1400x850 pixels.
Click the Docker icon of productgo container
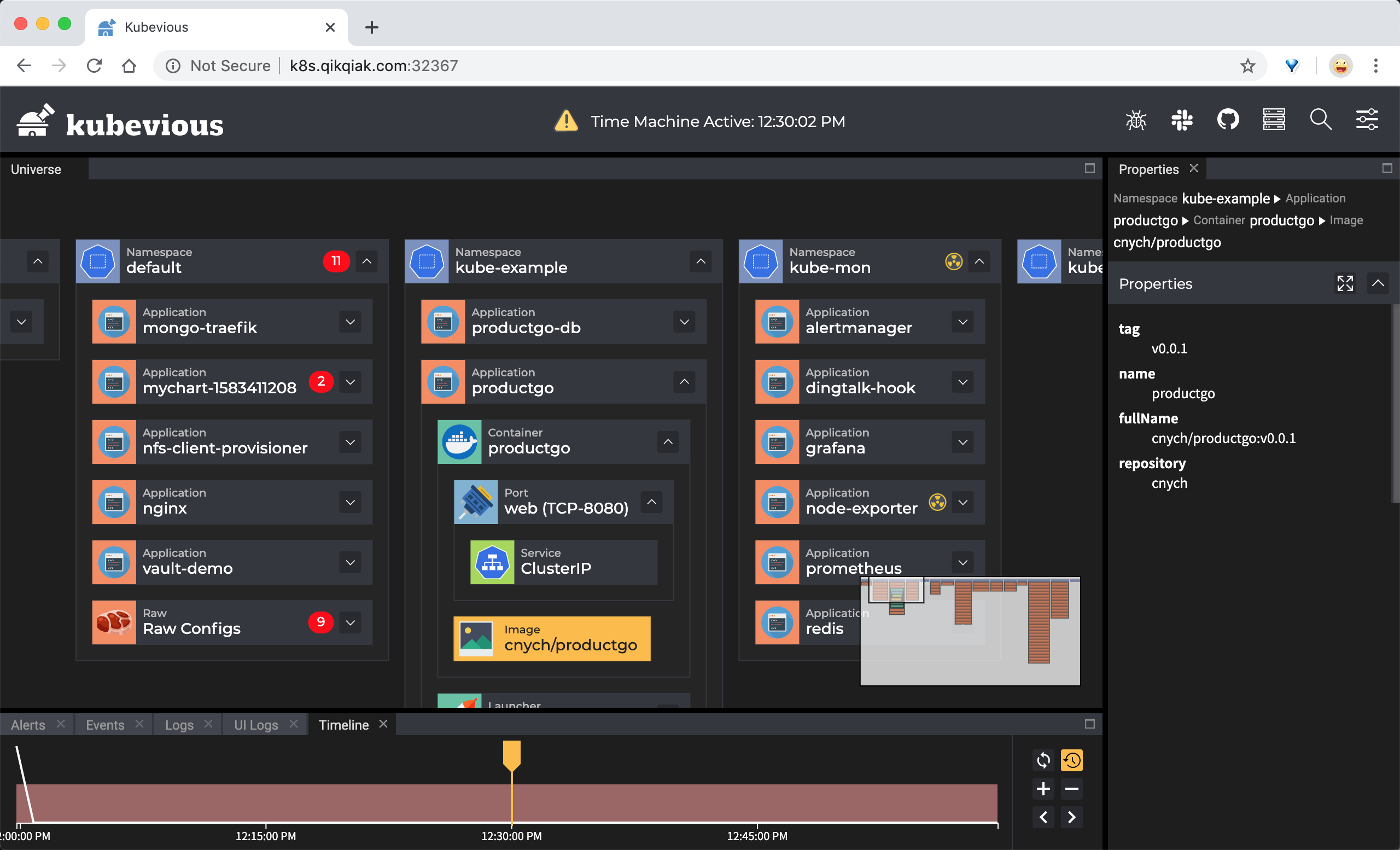click(460, 442)
